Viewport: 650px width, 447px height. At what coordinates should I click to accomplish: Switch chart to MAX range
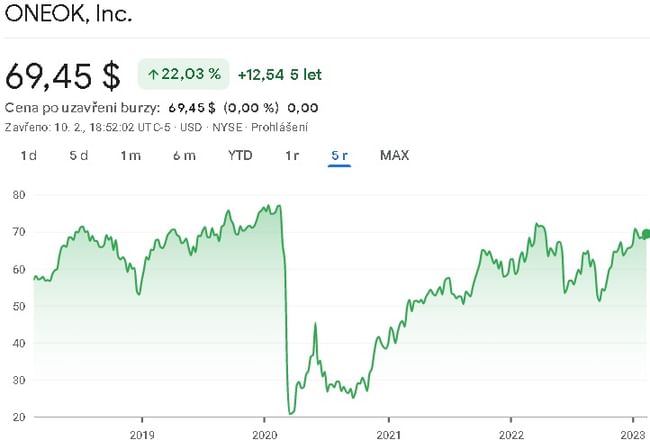394,155
